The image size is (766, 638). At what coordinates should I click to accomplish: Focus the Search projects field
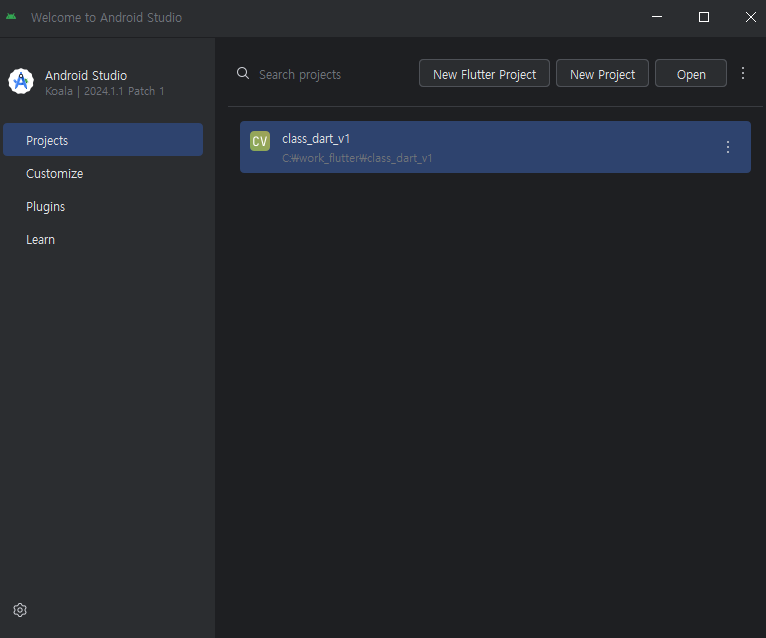click(x=322, y=74)
